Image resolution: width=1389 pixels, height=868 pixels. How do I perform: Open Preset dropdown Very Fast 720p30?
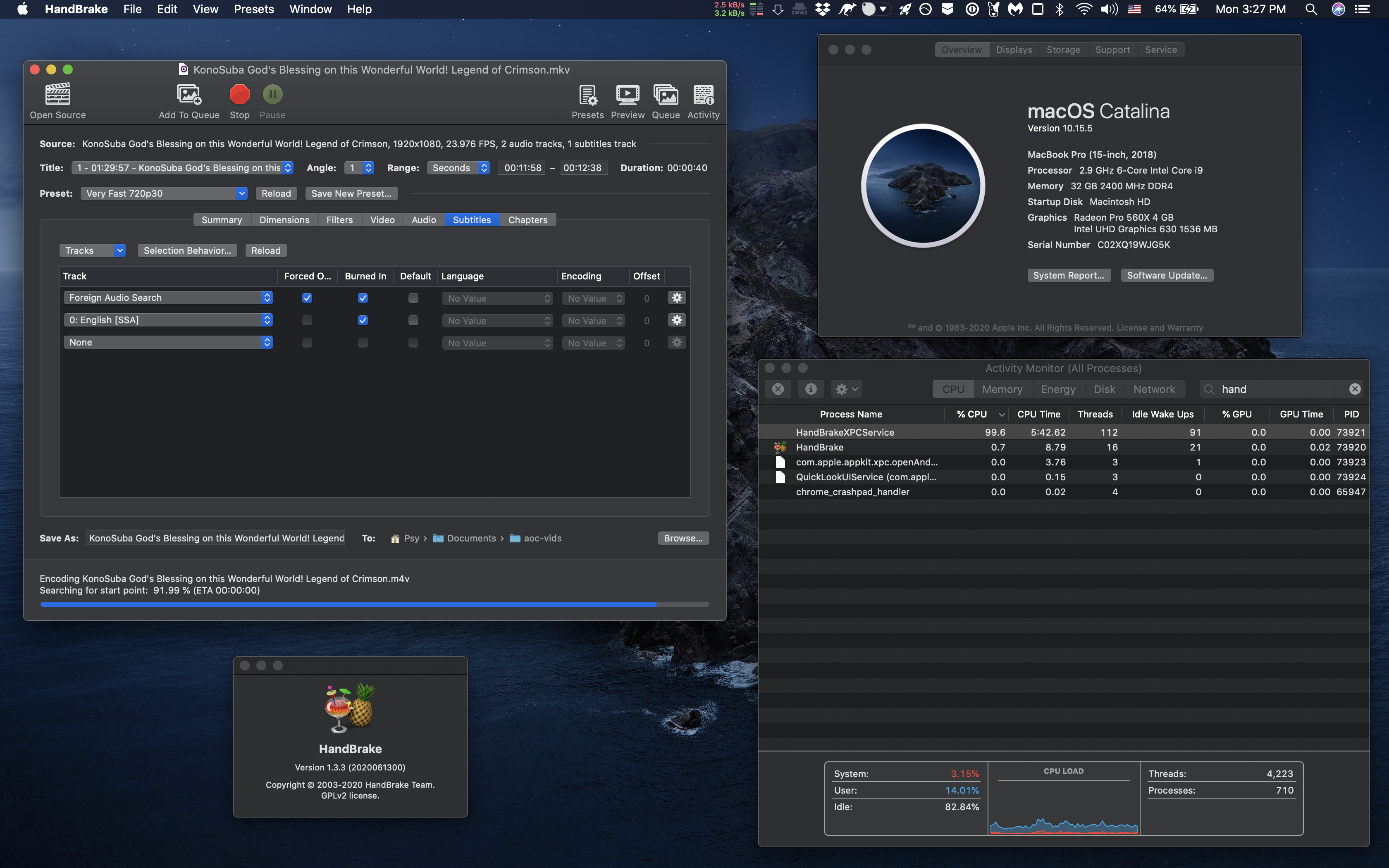click(164, 193)
